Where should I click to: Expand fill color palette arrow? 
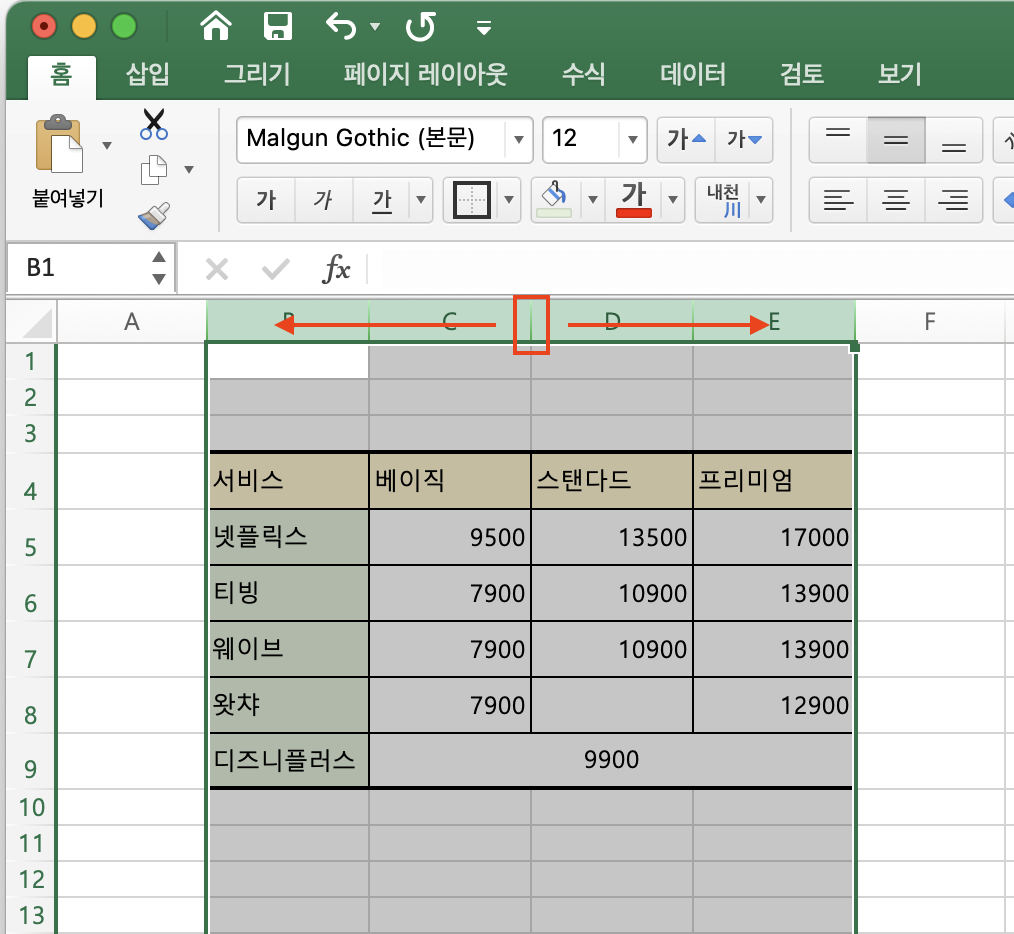point(592,200)
